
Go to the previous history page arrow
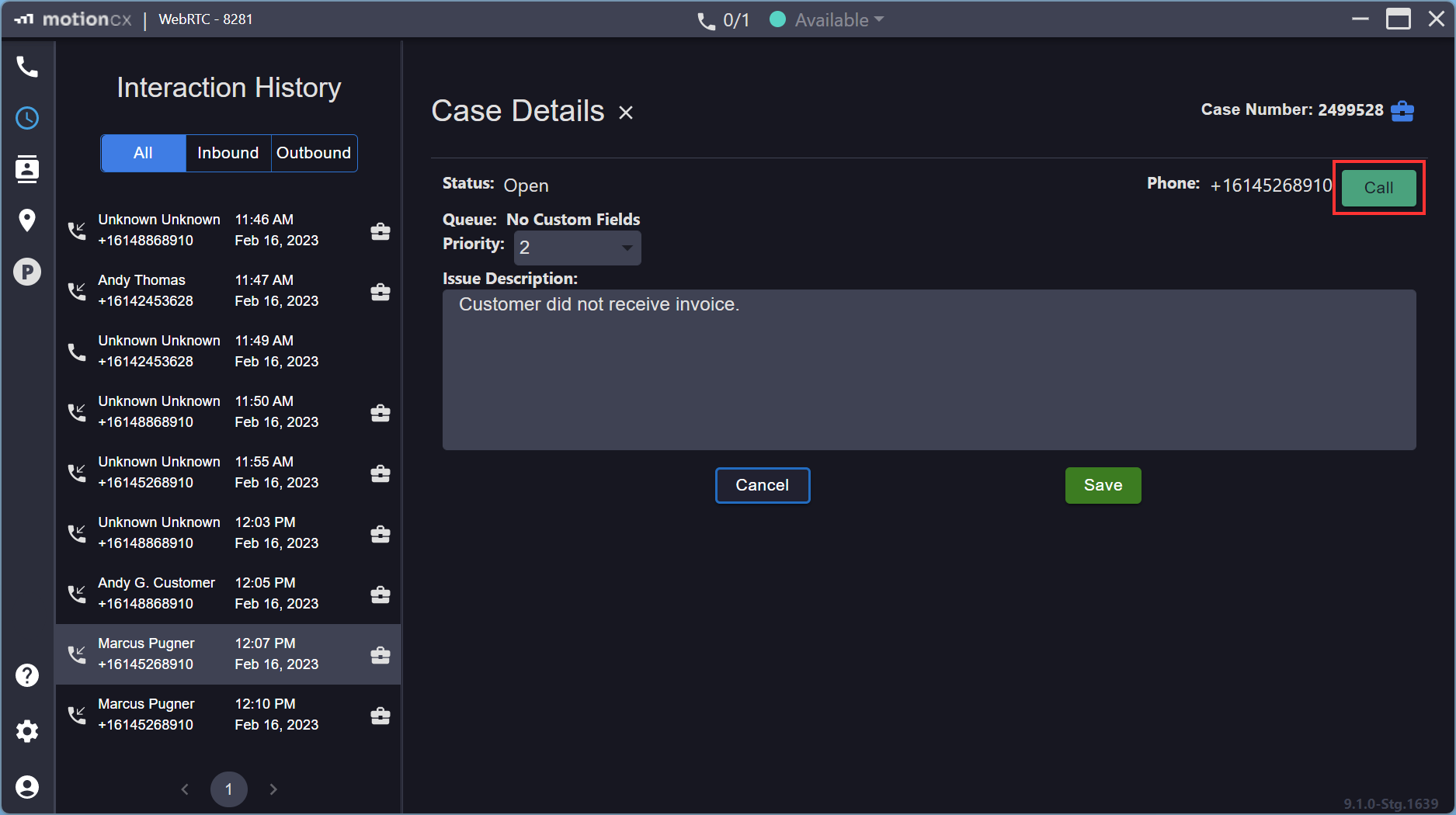185,789
